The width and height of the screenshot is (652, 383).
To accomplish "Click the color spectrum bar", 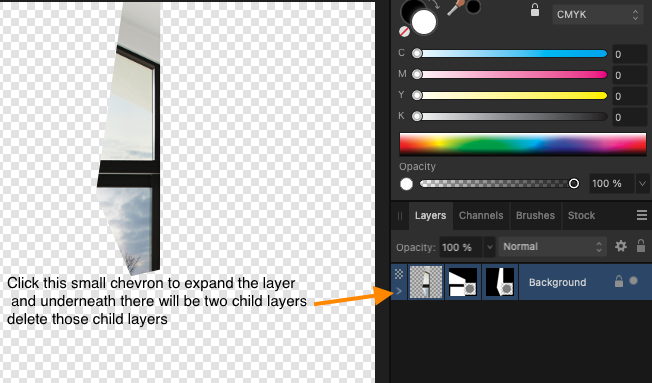I will [x=523, y=144].
